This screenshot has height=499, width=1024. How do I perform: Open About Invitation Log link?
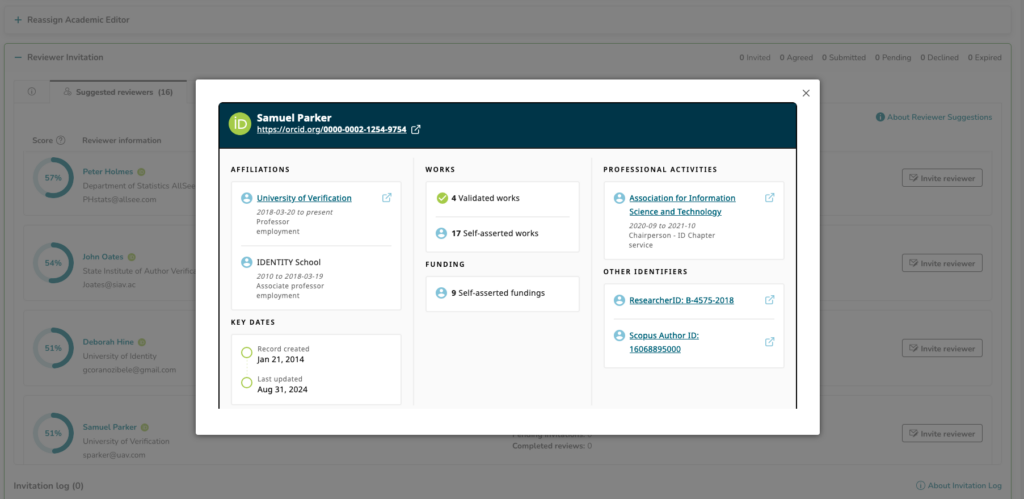coord(965,486)
